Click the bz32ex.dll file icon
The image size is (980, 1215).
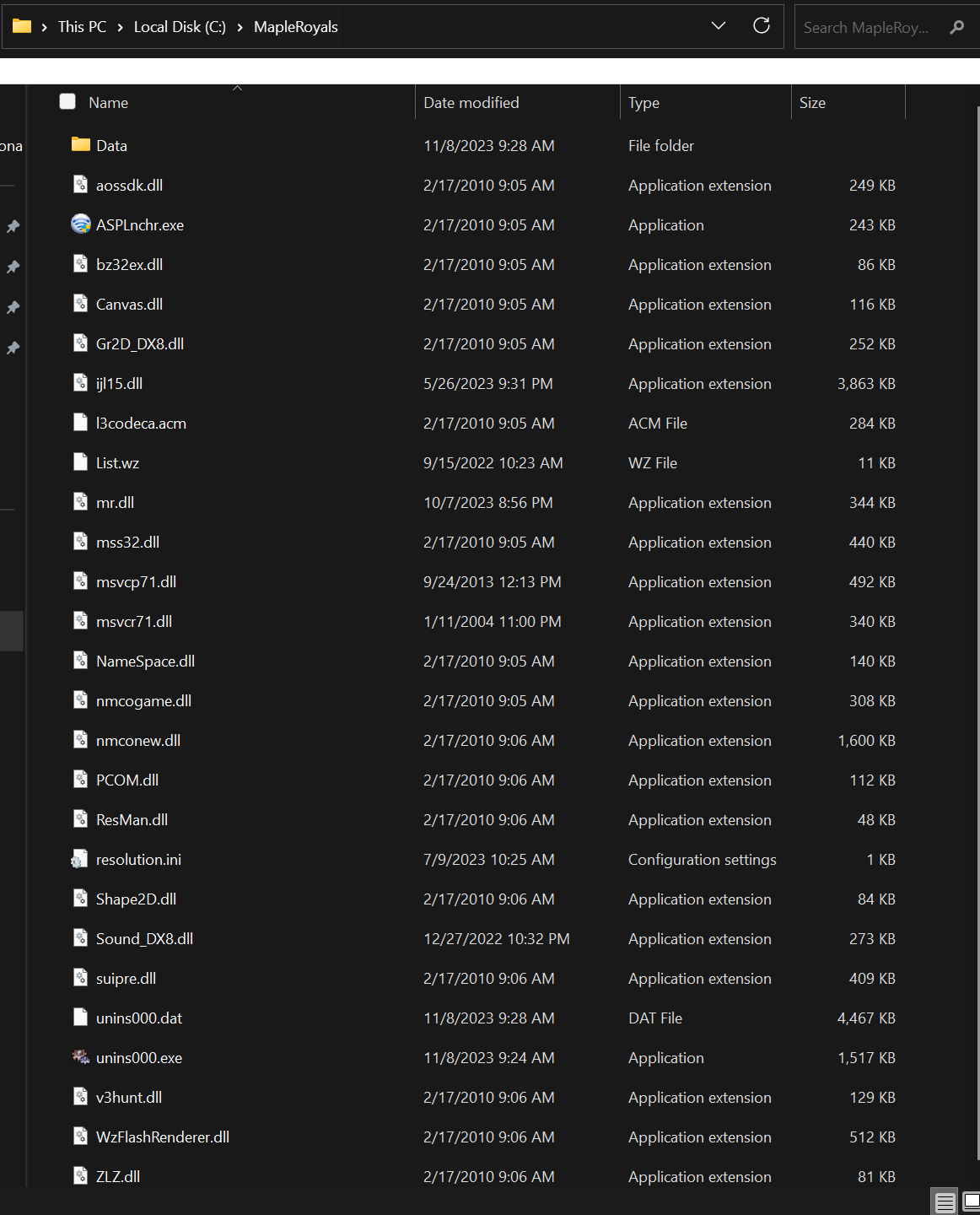pyautogui.click(x=81, y=264)
